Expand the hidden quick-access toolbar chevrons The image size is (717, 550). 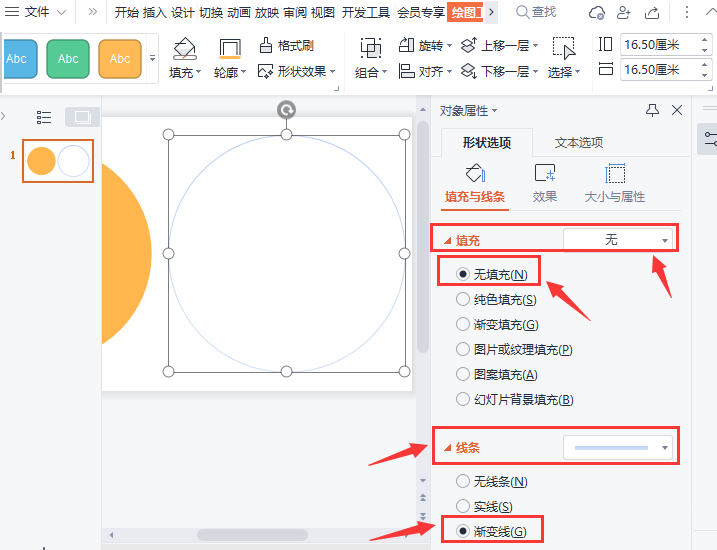tap(92, 12)
